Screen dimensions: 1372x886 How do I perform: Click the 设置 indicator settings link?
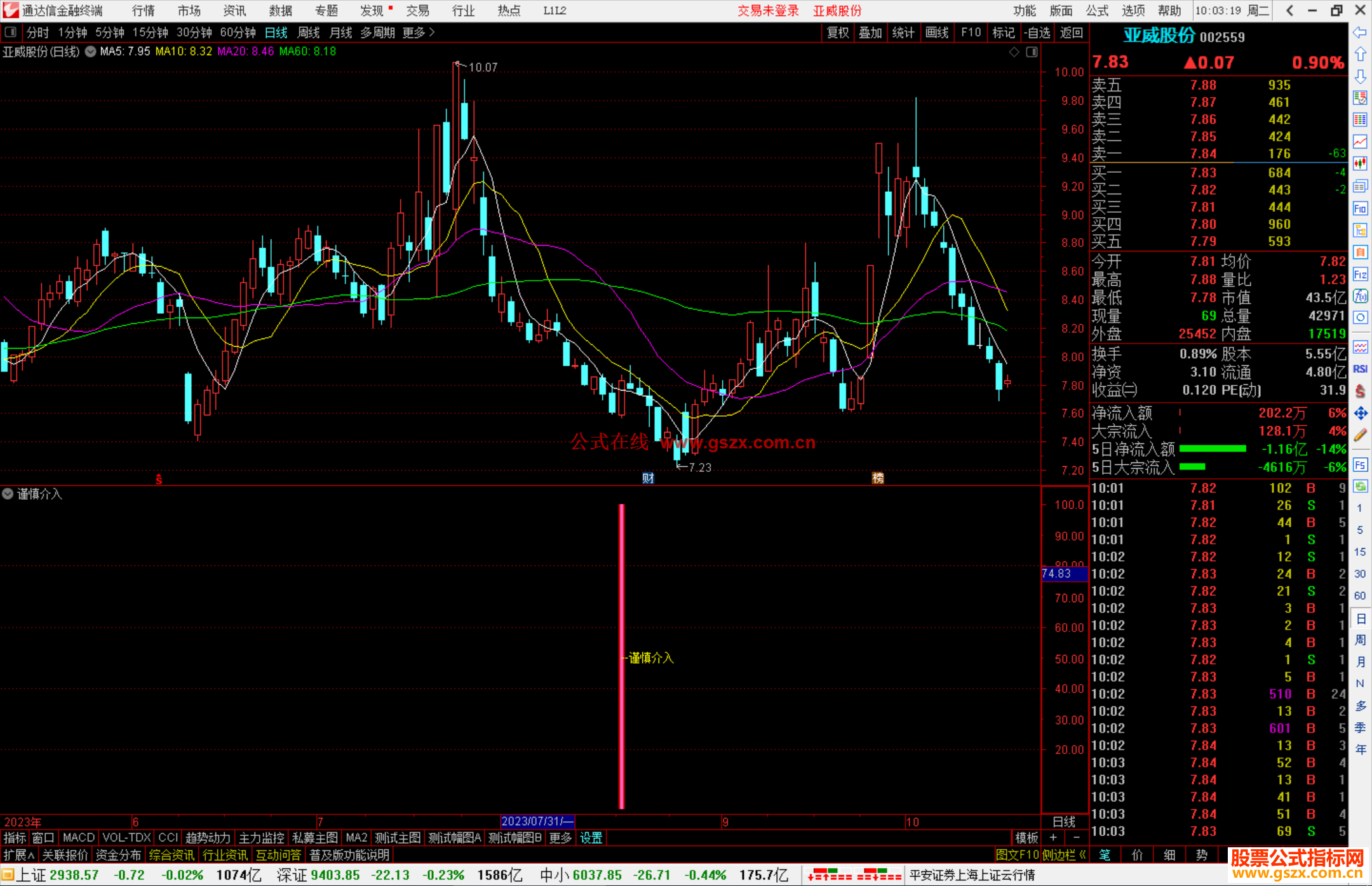click(591, 838)
